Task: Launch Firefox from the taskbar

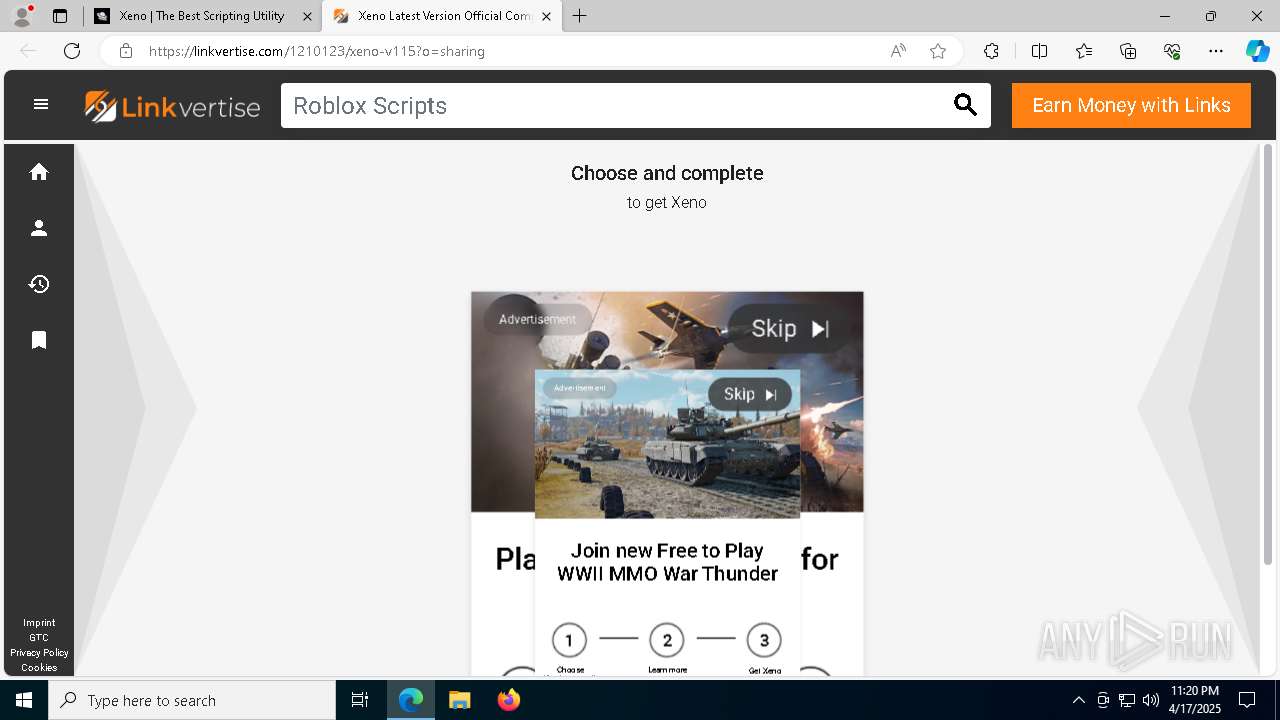Action: pyautogui.click(x=509, y=700)
